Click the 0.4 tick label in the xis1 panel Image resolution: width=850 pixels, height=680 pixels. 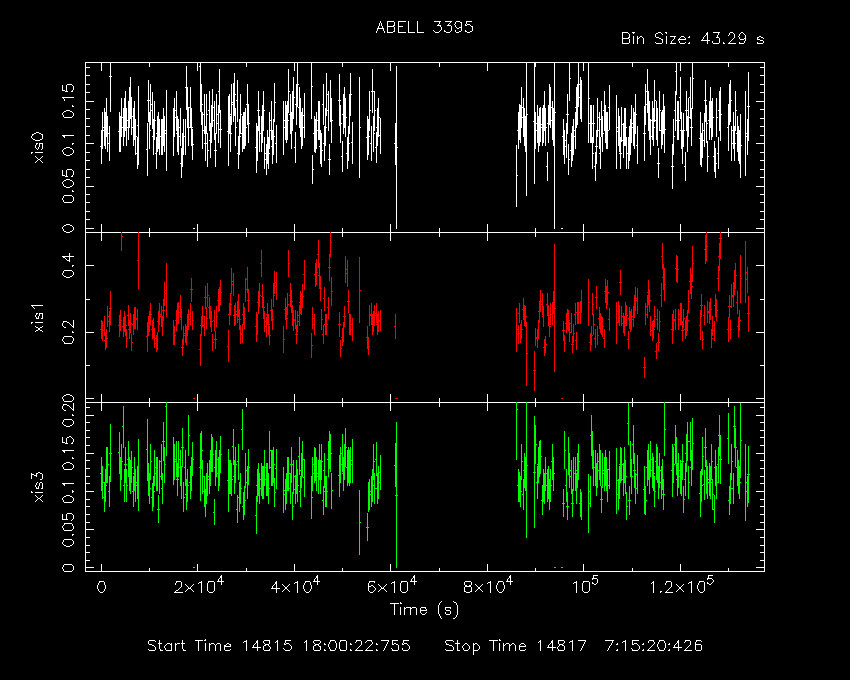pyautogui.click(x=68, y=265)
